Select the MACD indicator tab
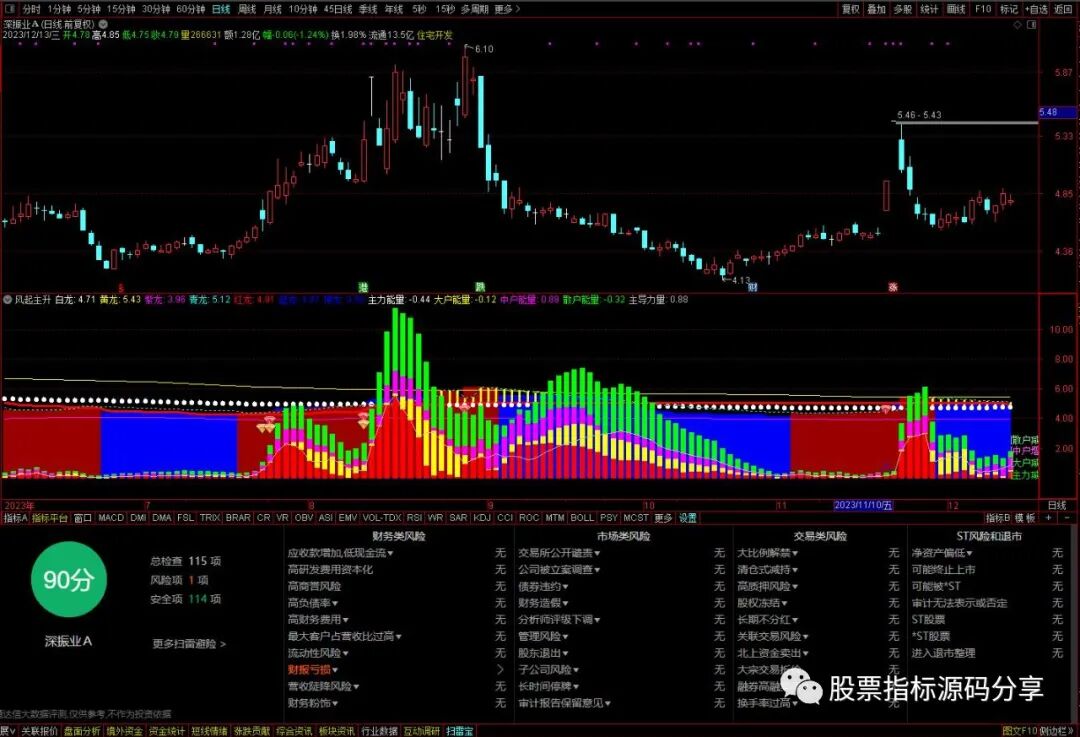 tap(111, 517)
